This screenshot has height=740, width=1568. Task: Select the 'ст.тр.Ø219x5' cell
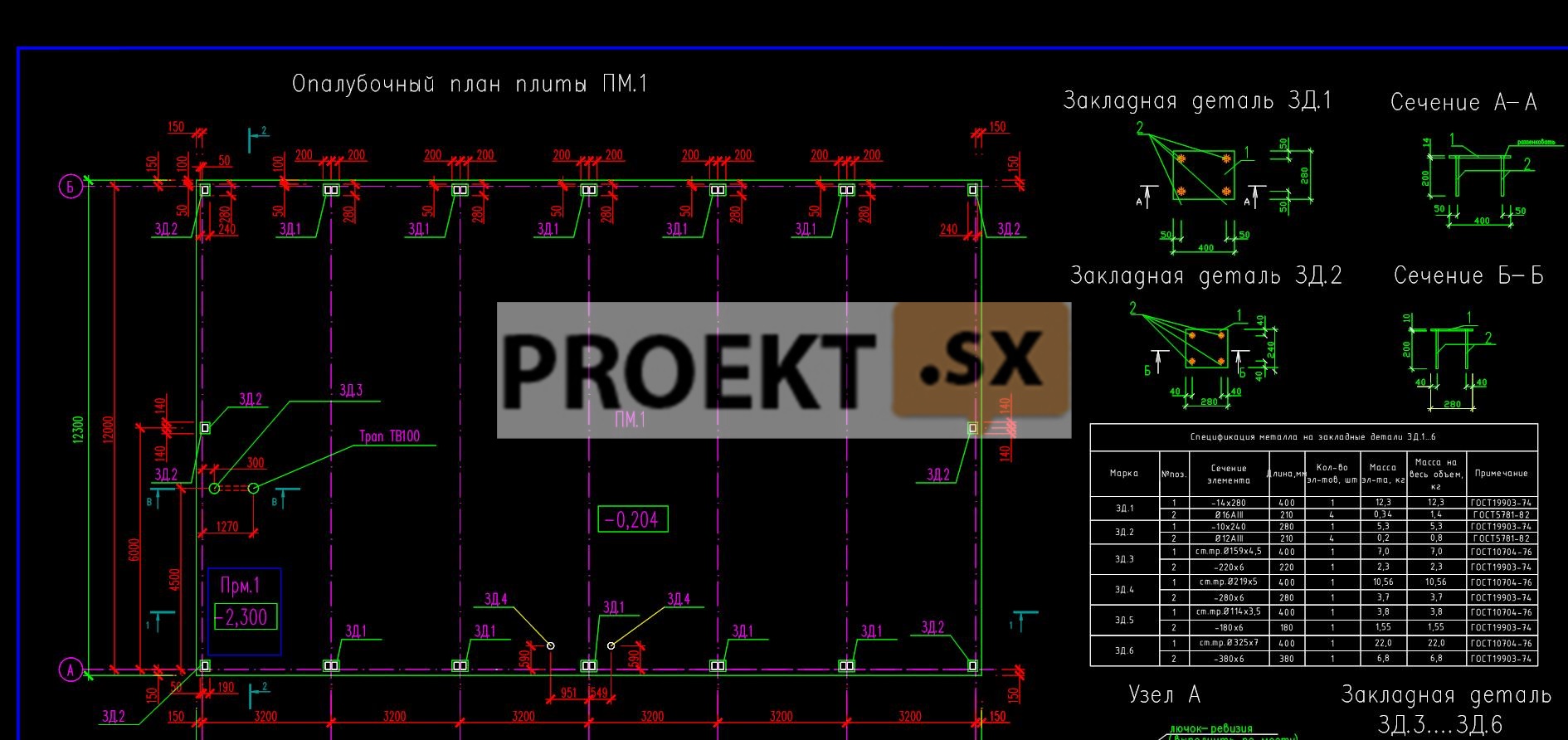pyautogui.click(x=1229, y=582)
